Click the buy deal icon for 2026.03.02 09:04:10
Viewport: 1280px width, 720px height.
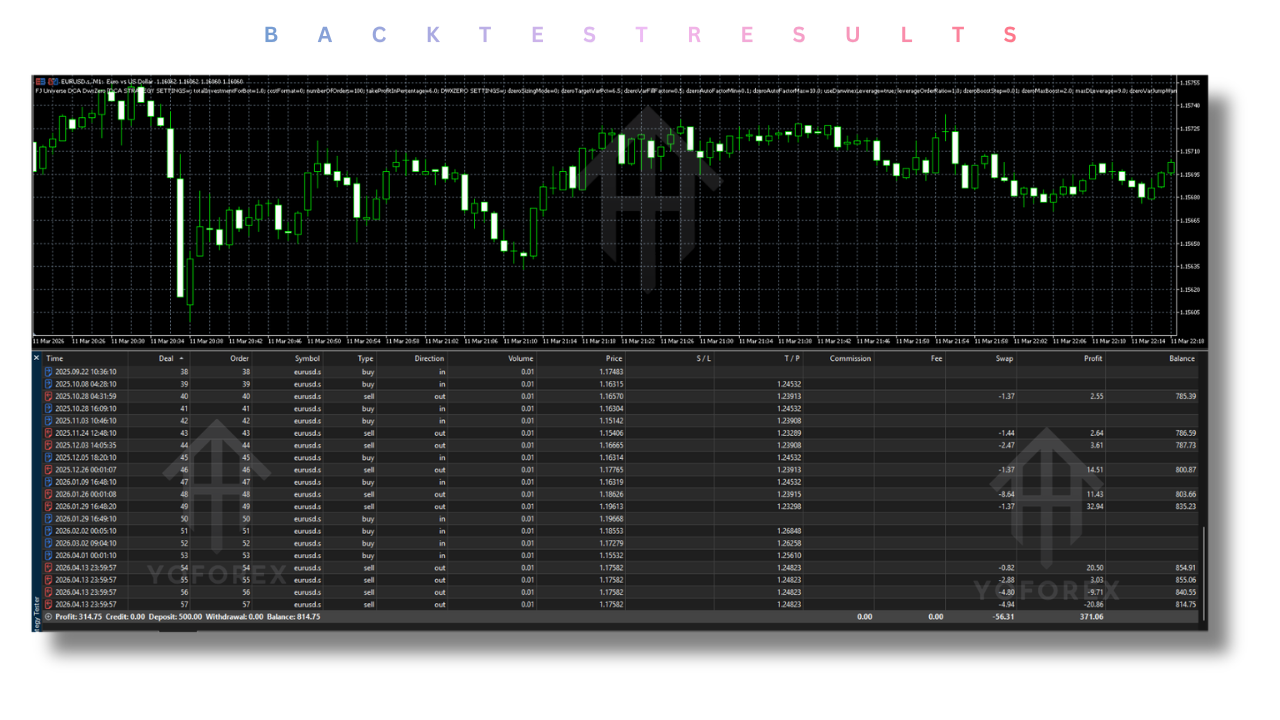[x=48, y=543]
